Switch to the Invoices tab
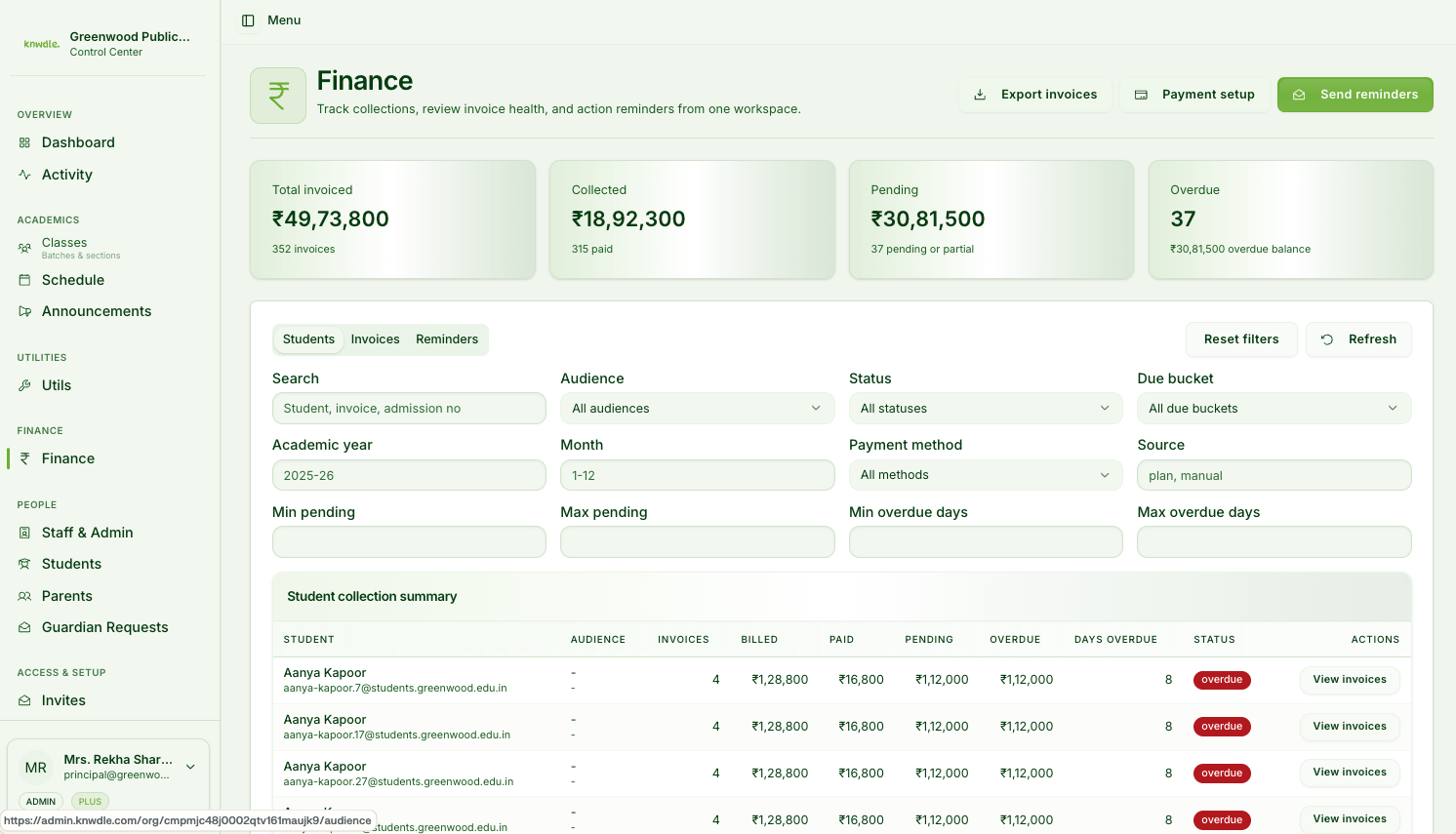 tap(376, 339)
